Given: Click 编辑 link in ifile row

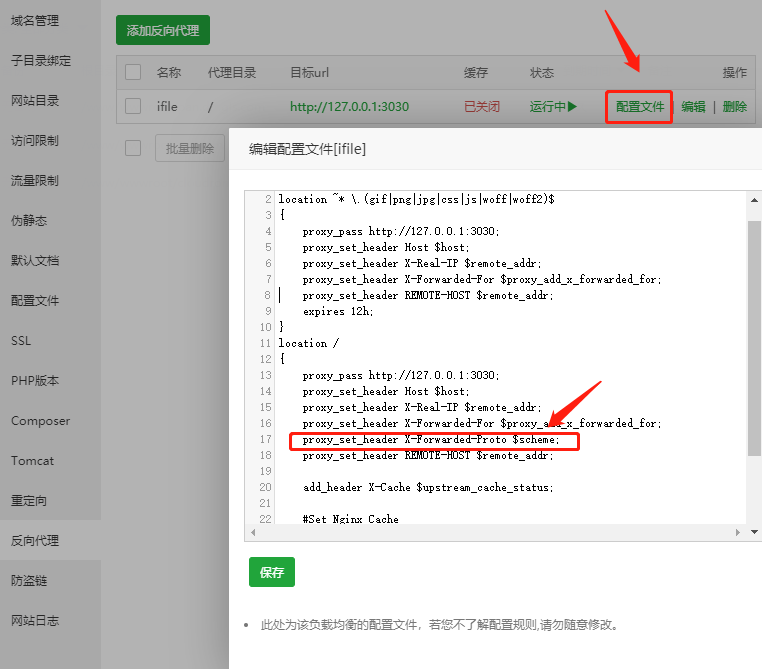Looking at the screenshot, I should click(693, 107).
